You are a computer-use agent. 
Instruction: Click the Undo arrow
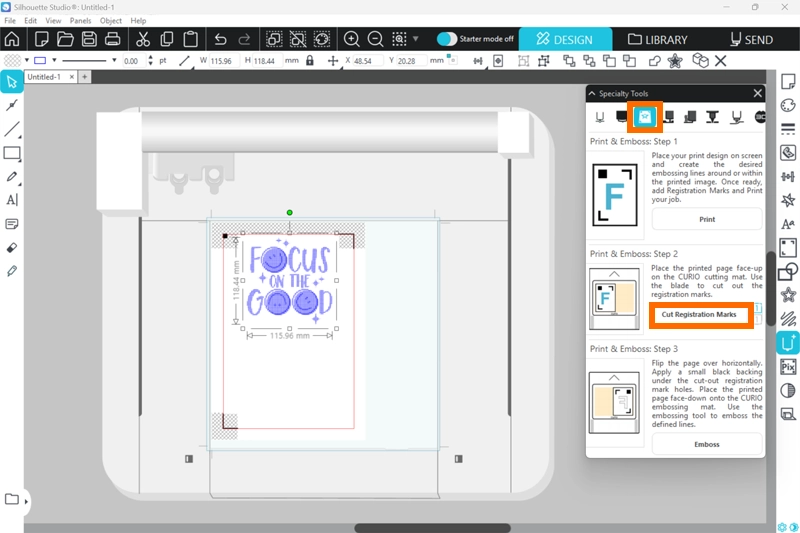220,40
